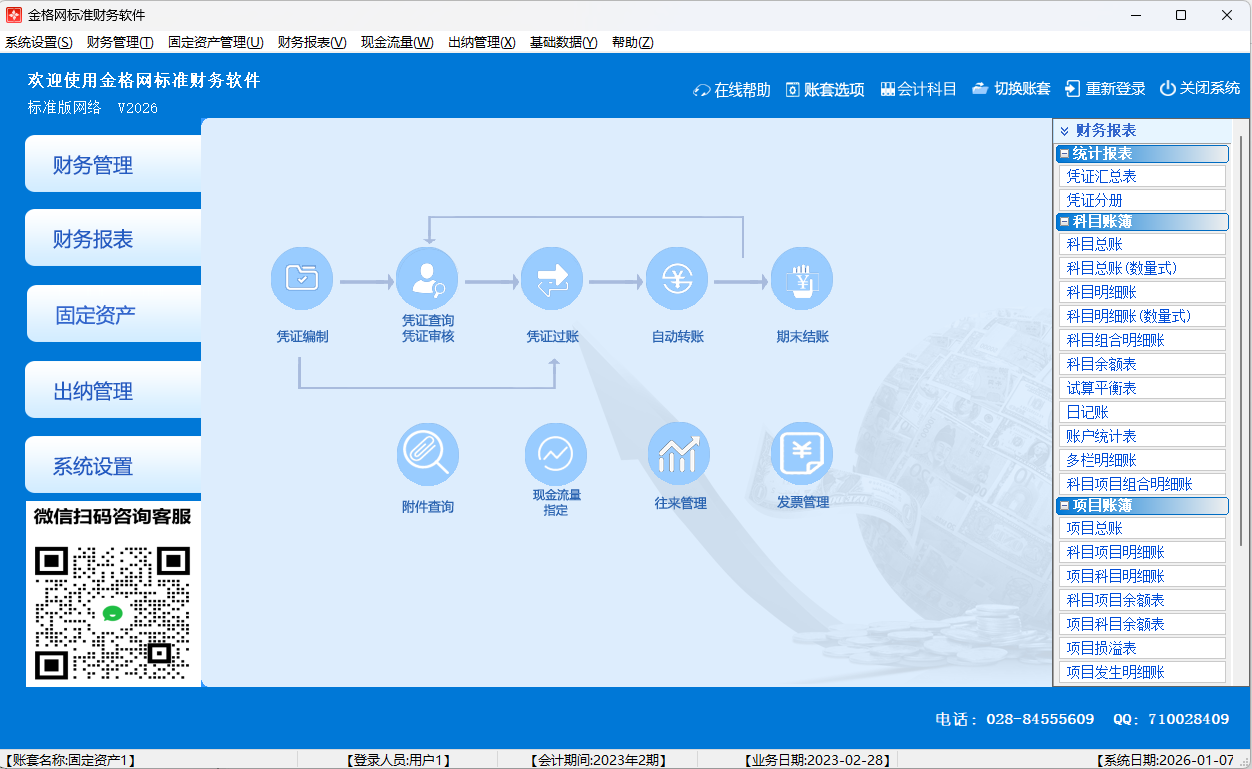This screenshot has width=1252, height=769.
Task: Click the 期末结账 icon
Action: (x=801, y=279)
